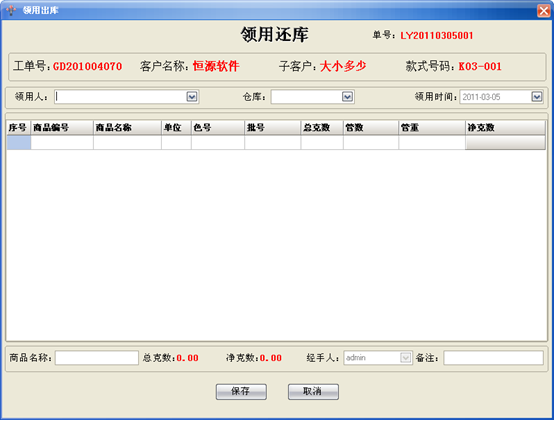Image resolution: width=555 pixels, height=421 pixels.
Task: Select the first row's 序号 cell
Action: [19, 143]
